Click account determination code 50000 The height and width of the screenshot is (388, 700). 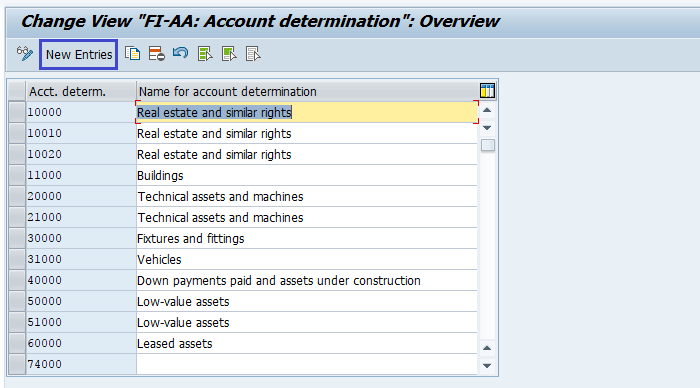point(81,301)
